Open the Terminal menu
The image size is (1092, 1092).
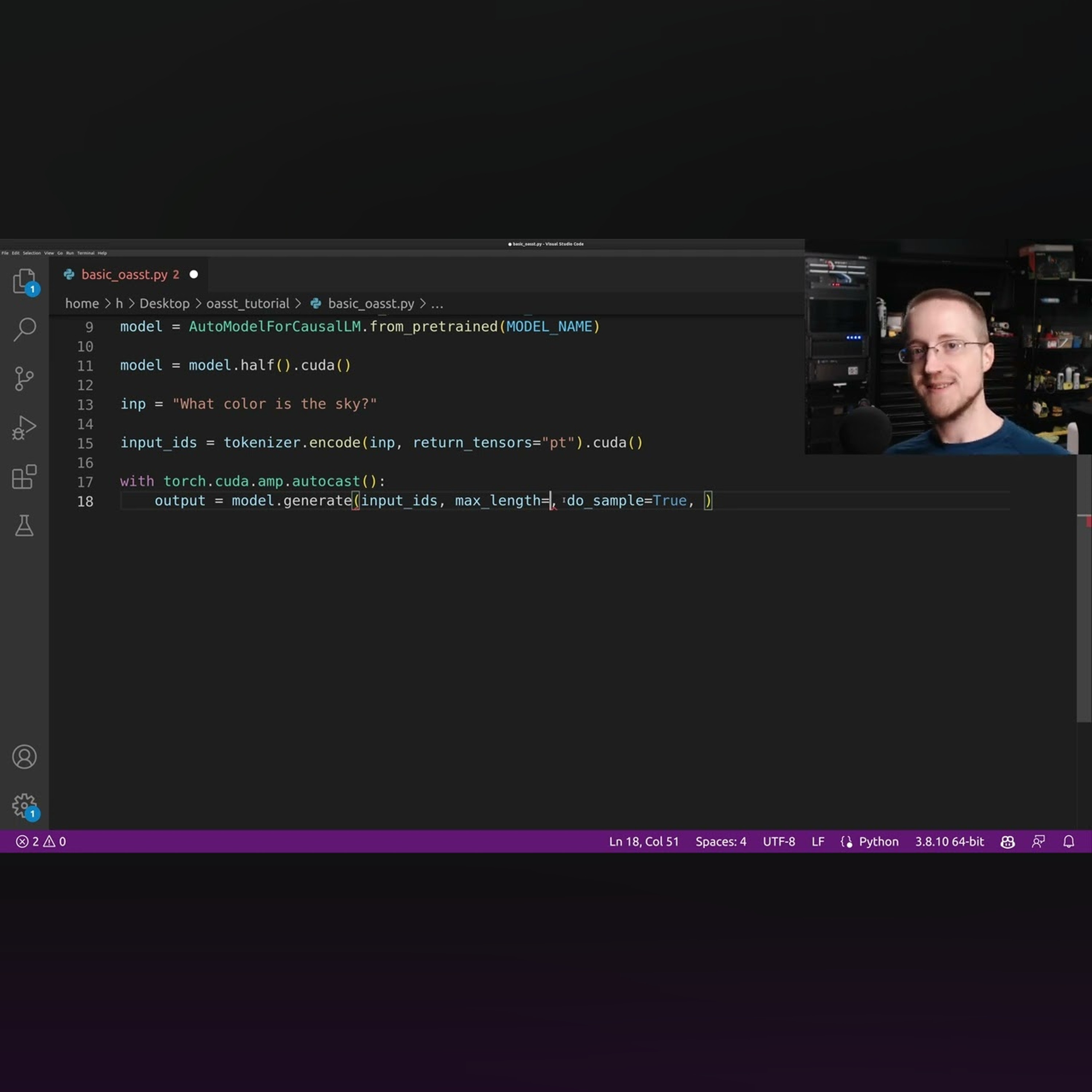(86, 253)
